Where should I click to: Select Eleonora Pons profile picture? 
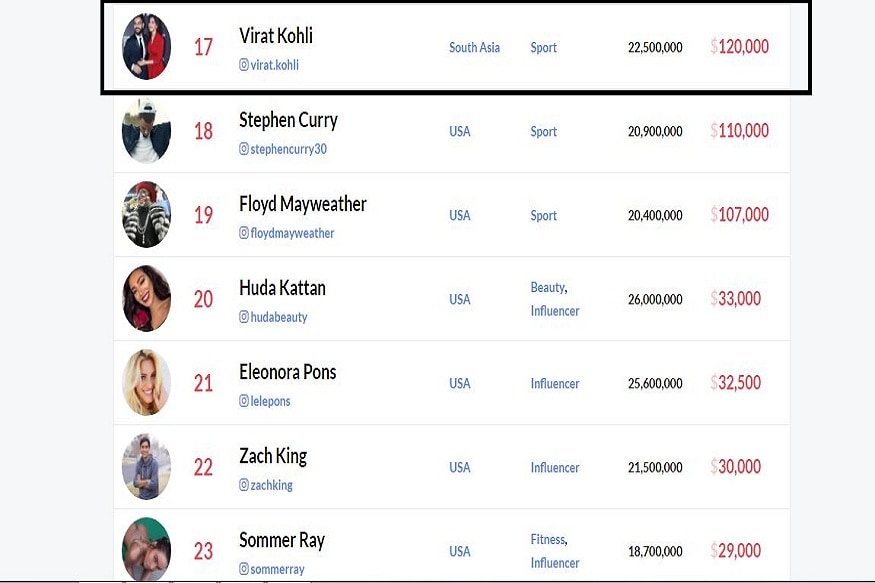(x=146, y=383)
